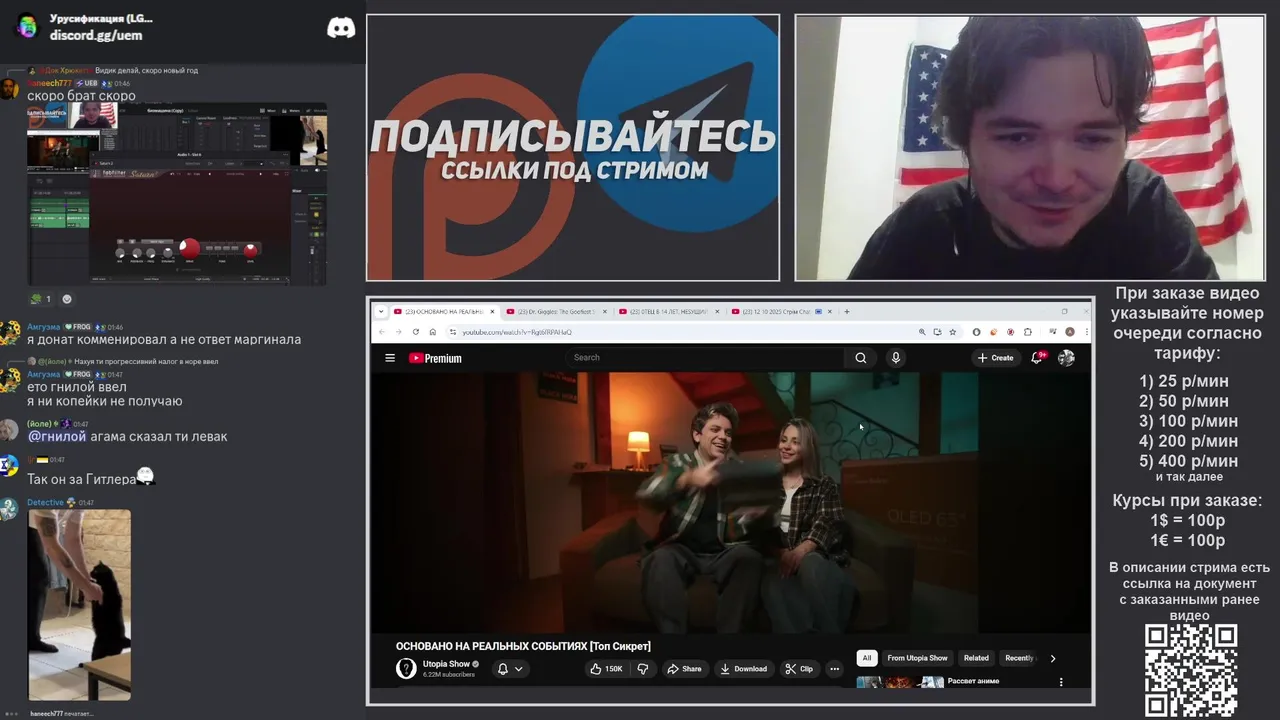
Task: Open the YouTube account avatar menu
Action: click(1067, 358)
